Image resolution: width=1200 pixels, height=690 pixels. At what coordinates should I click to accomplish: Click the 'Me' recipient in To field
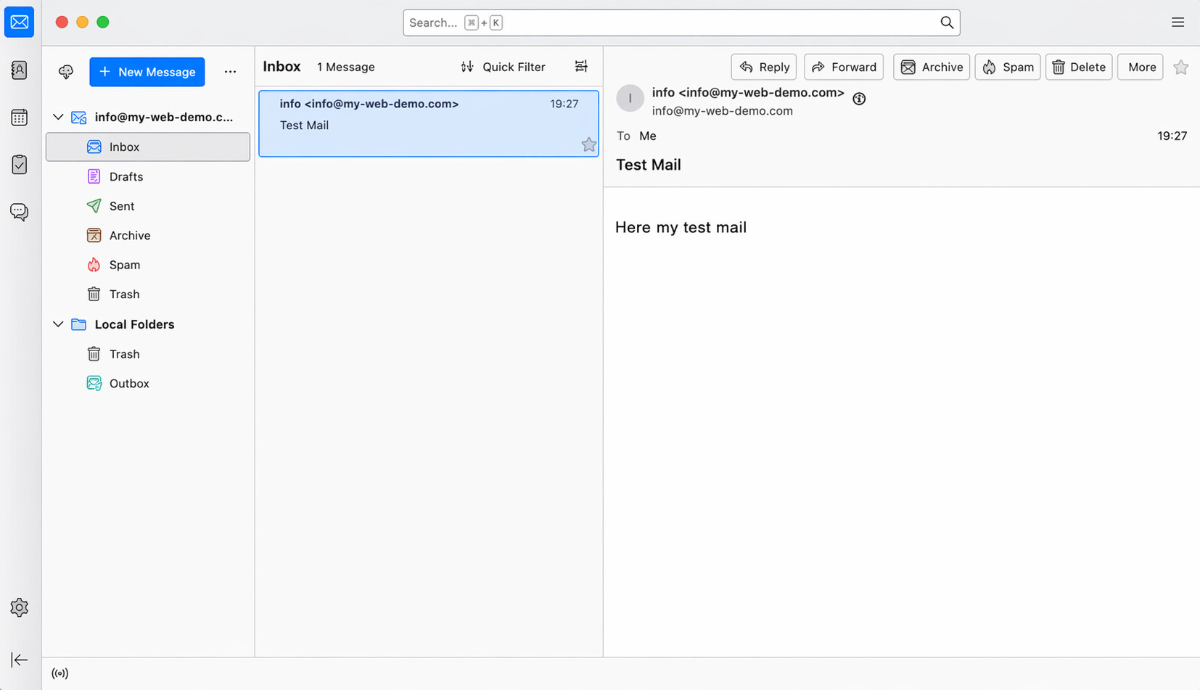click(x=648, y=136)
